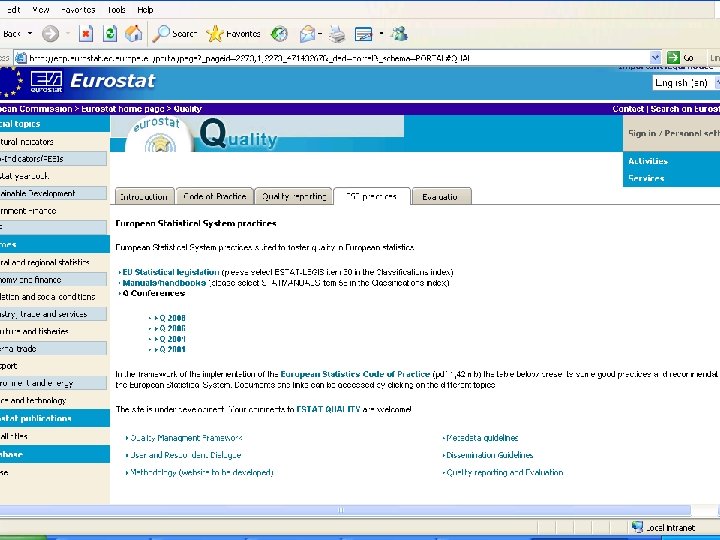Open the Help menu
This screenshot has height=540, width=720.
coord(145,10)
